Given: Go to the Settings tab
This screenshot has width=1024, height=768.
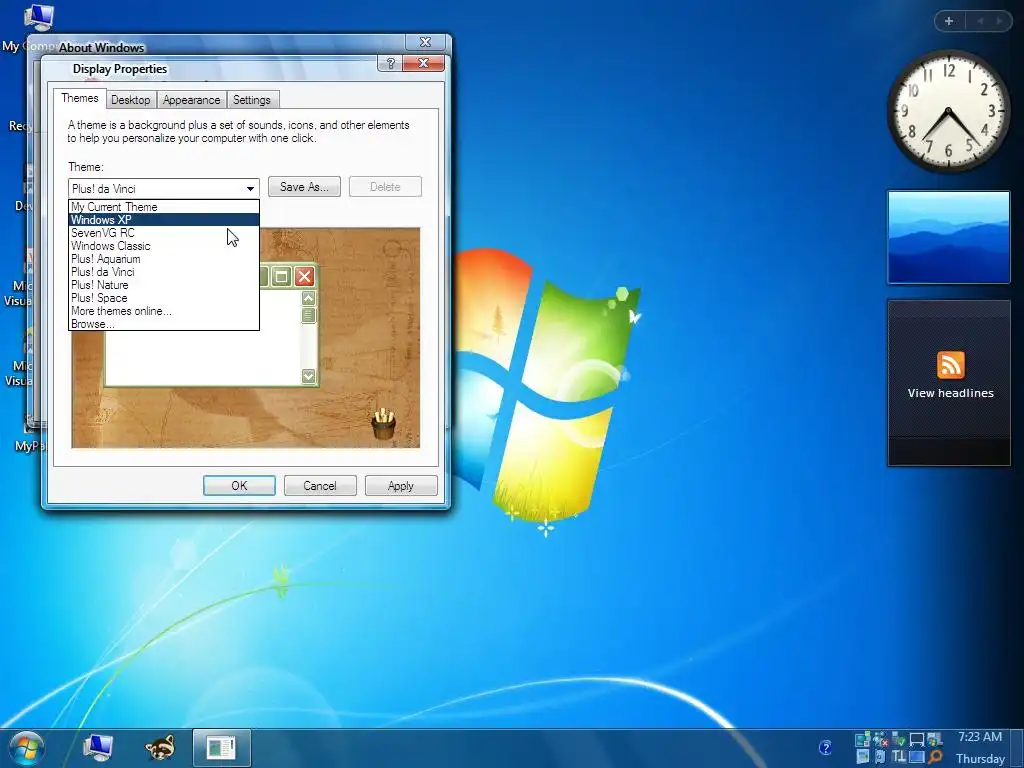Looking at the screenshot, I should tap(251, 100).
